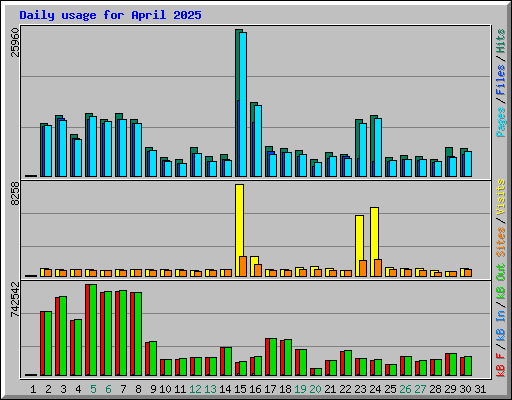Click the 742542 axis value
The image size is (512, 400).
pos(15,299)
